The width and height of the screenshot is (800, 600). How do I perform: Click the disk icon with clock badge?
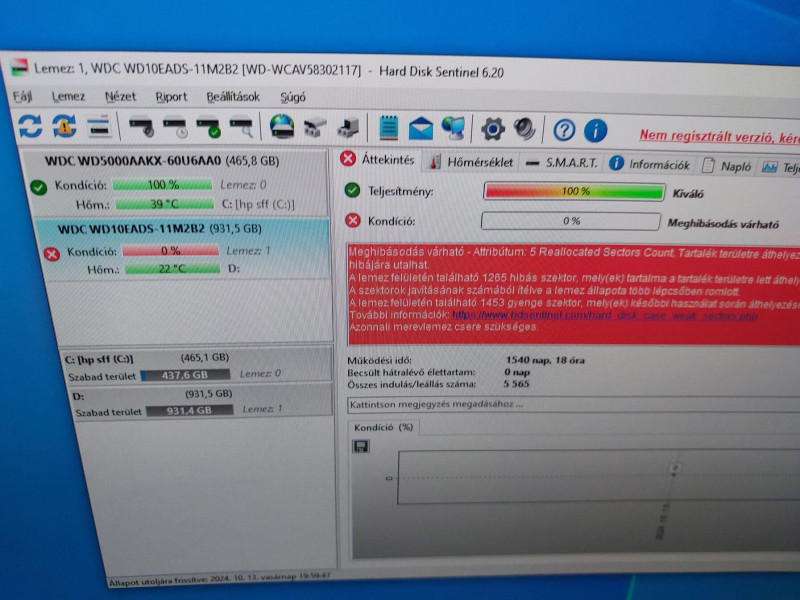point(176,128)
